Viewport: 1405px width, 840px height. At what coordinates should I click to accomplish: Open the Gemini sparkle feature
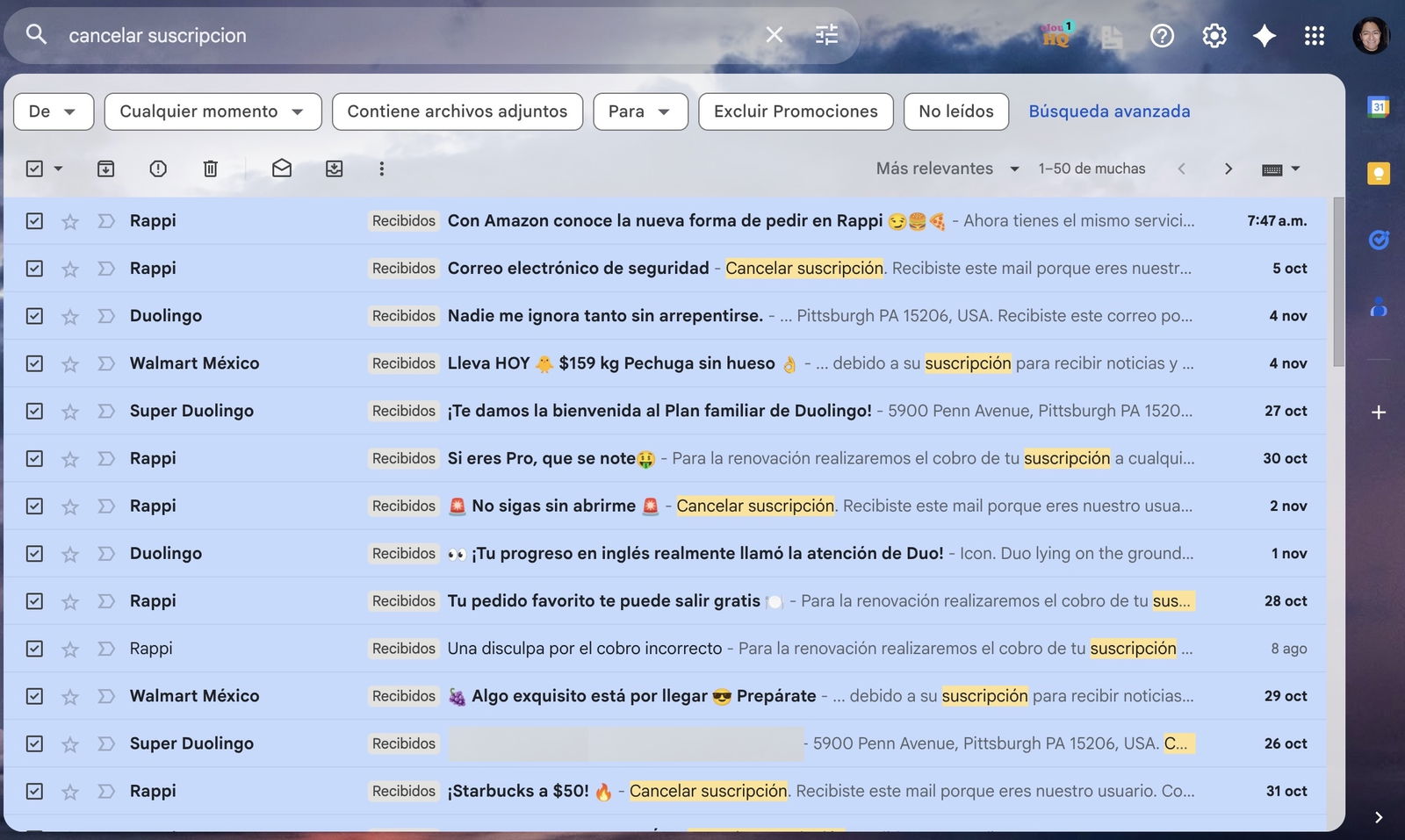(1264, 35)
